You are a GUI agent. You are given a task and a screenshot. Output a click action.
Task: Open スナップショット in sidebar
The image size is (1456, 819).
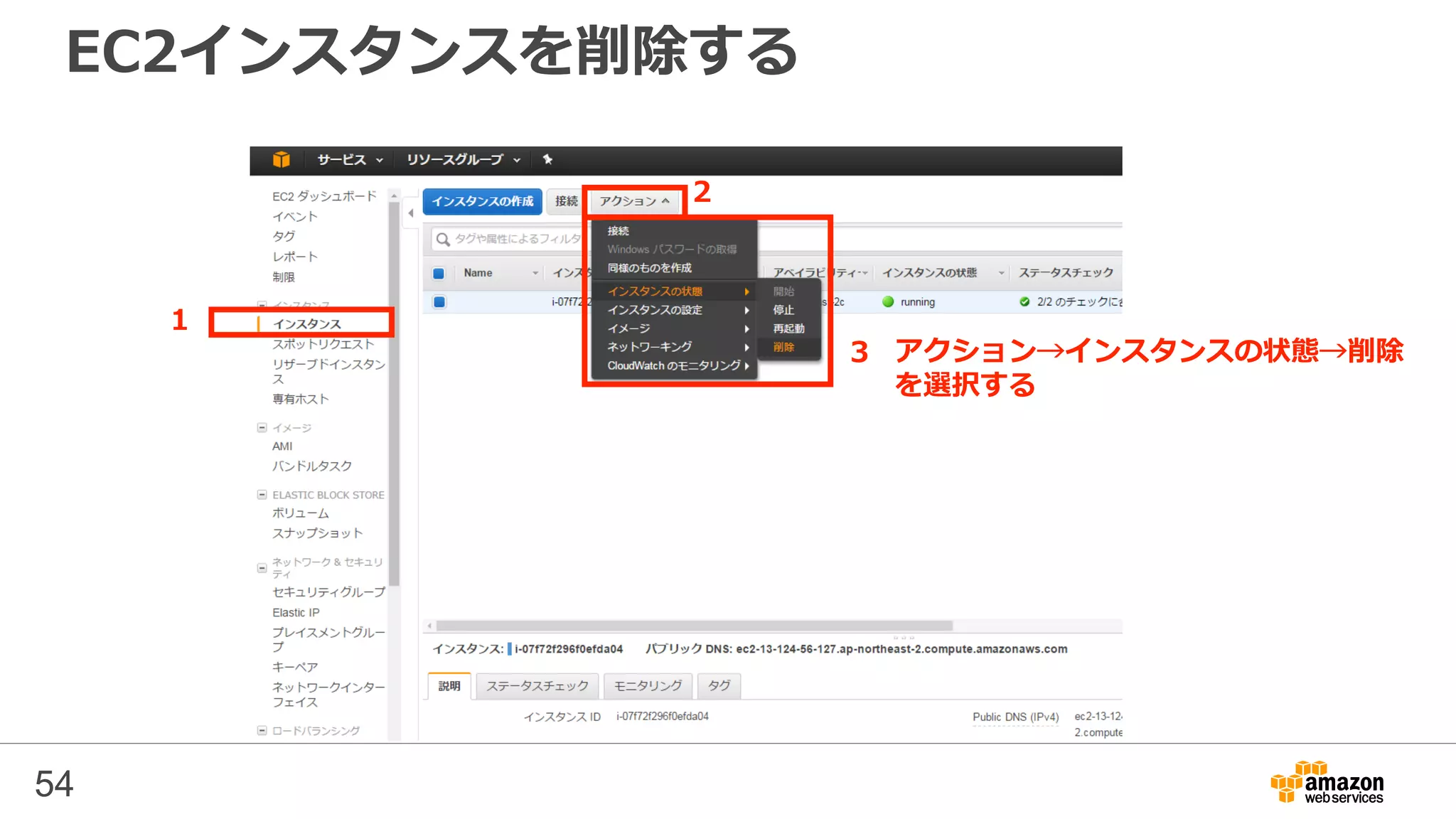(317, 533)
